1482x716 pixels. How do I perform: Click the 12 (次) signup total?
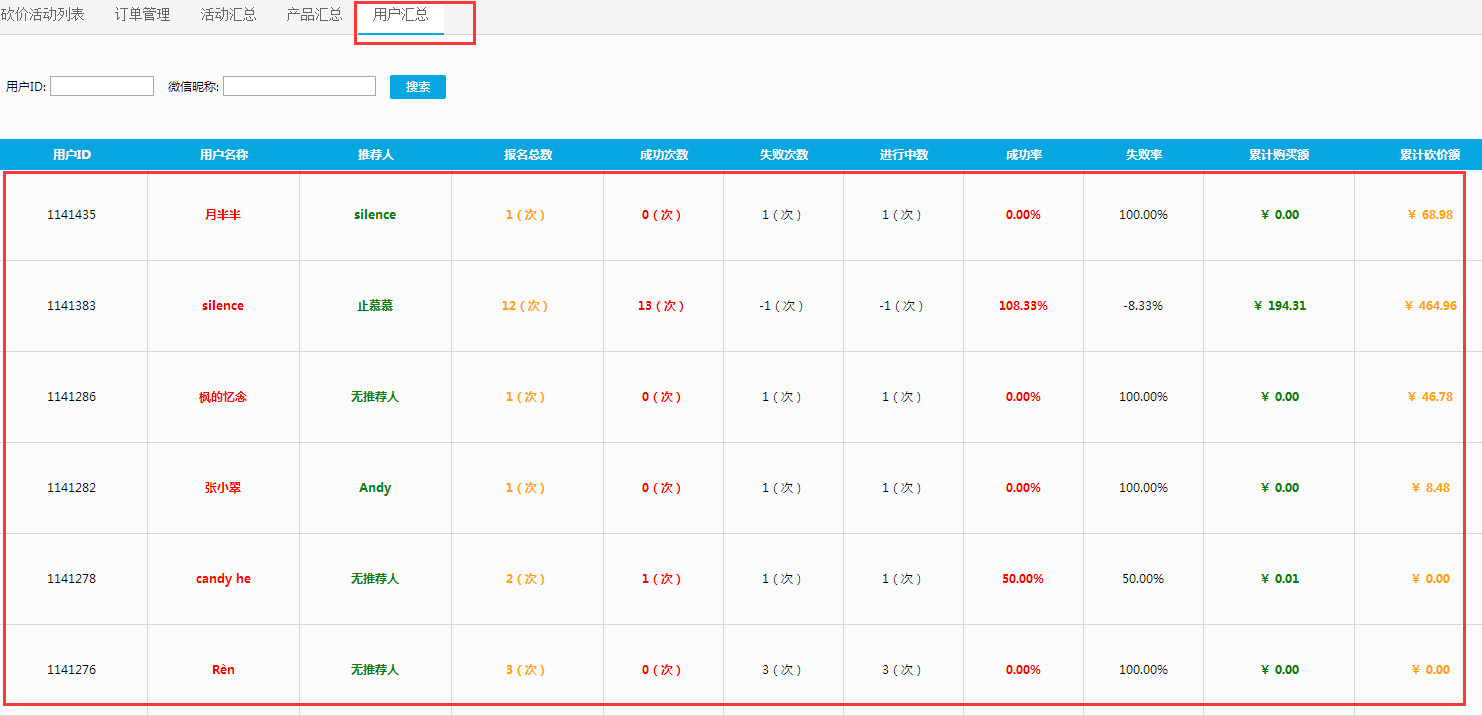point(525,306)
